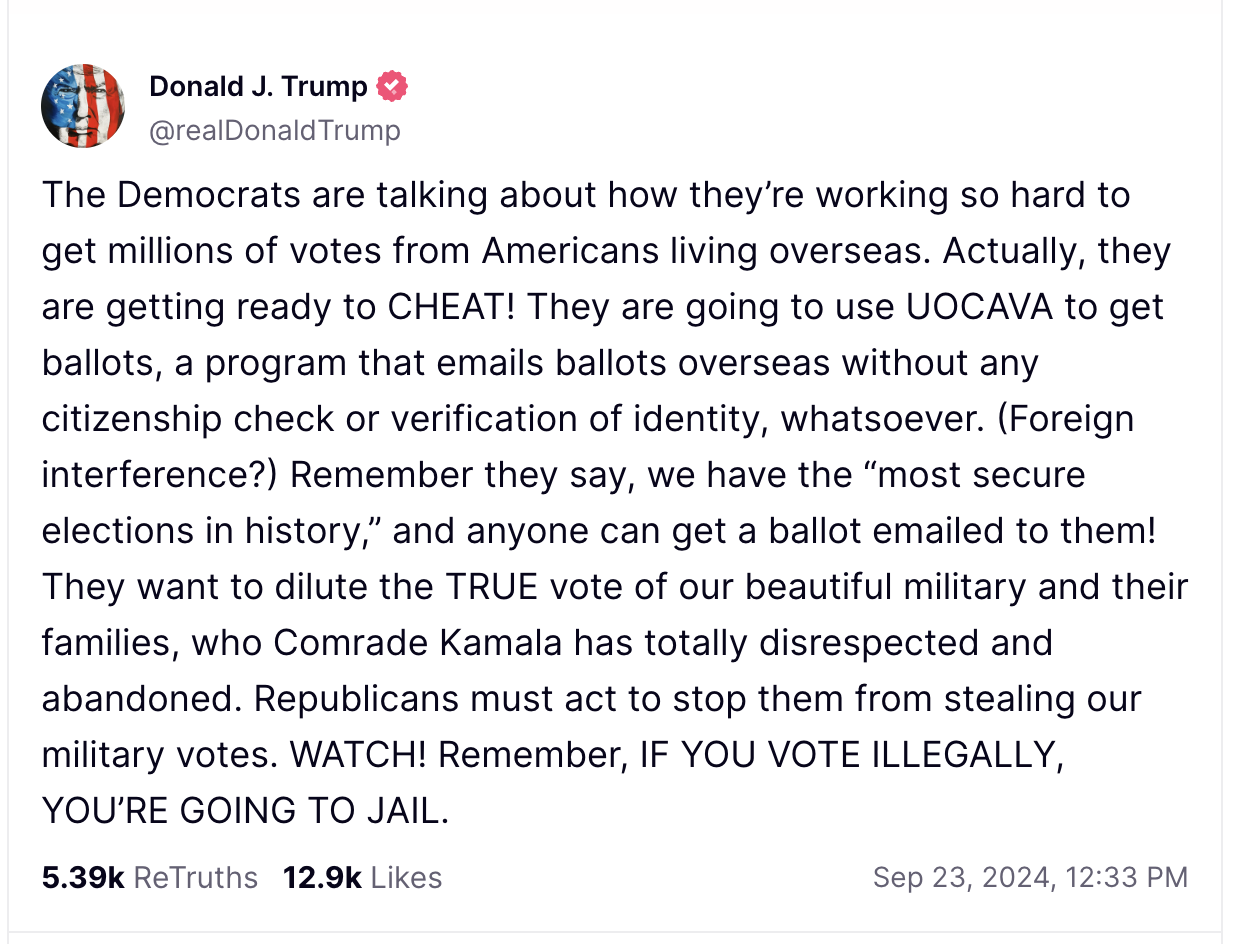Click the word UOCAVA in the post
The height and width of the screenshot is (944, 1236).
coord(979,307)
